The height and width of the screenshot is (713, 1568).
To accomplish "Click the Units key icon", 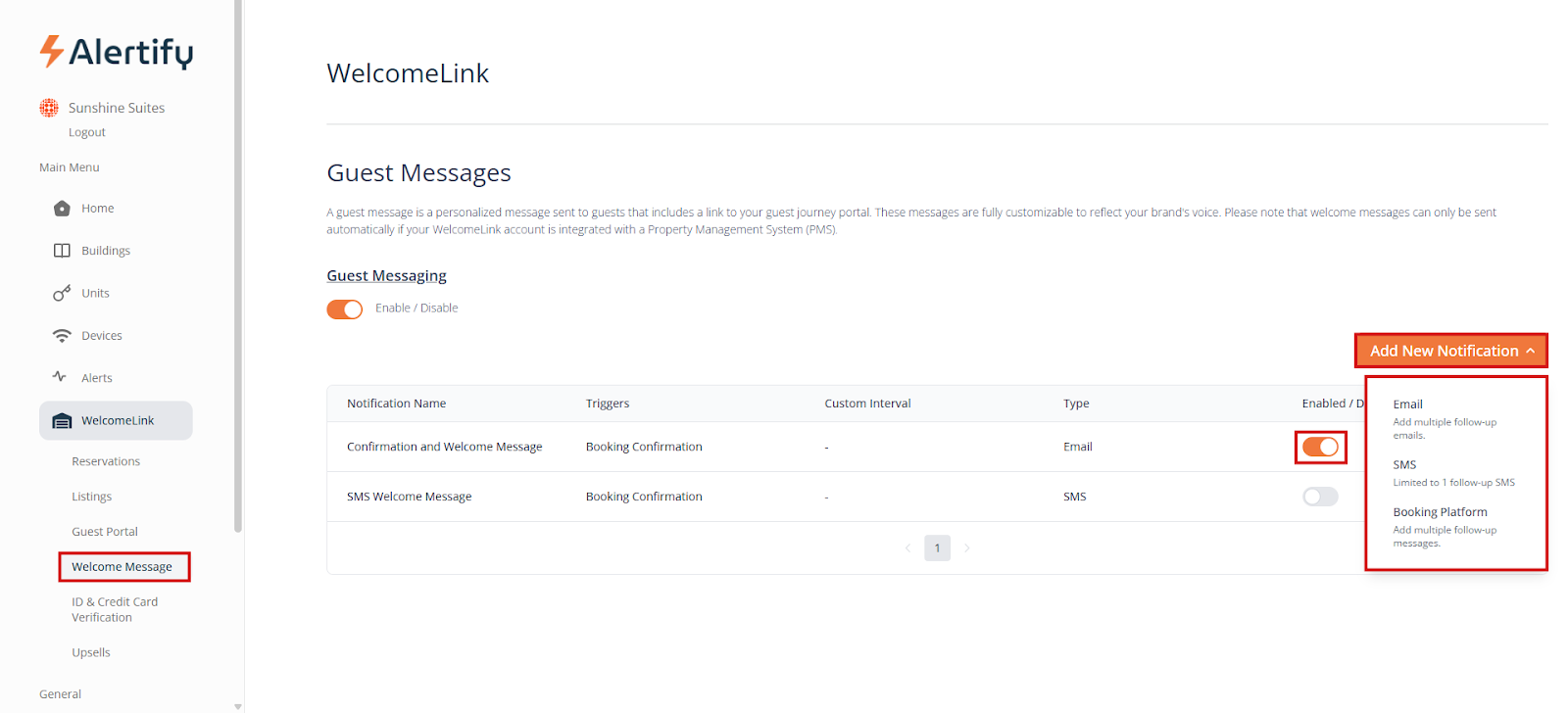I will [x=62, y=293].
